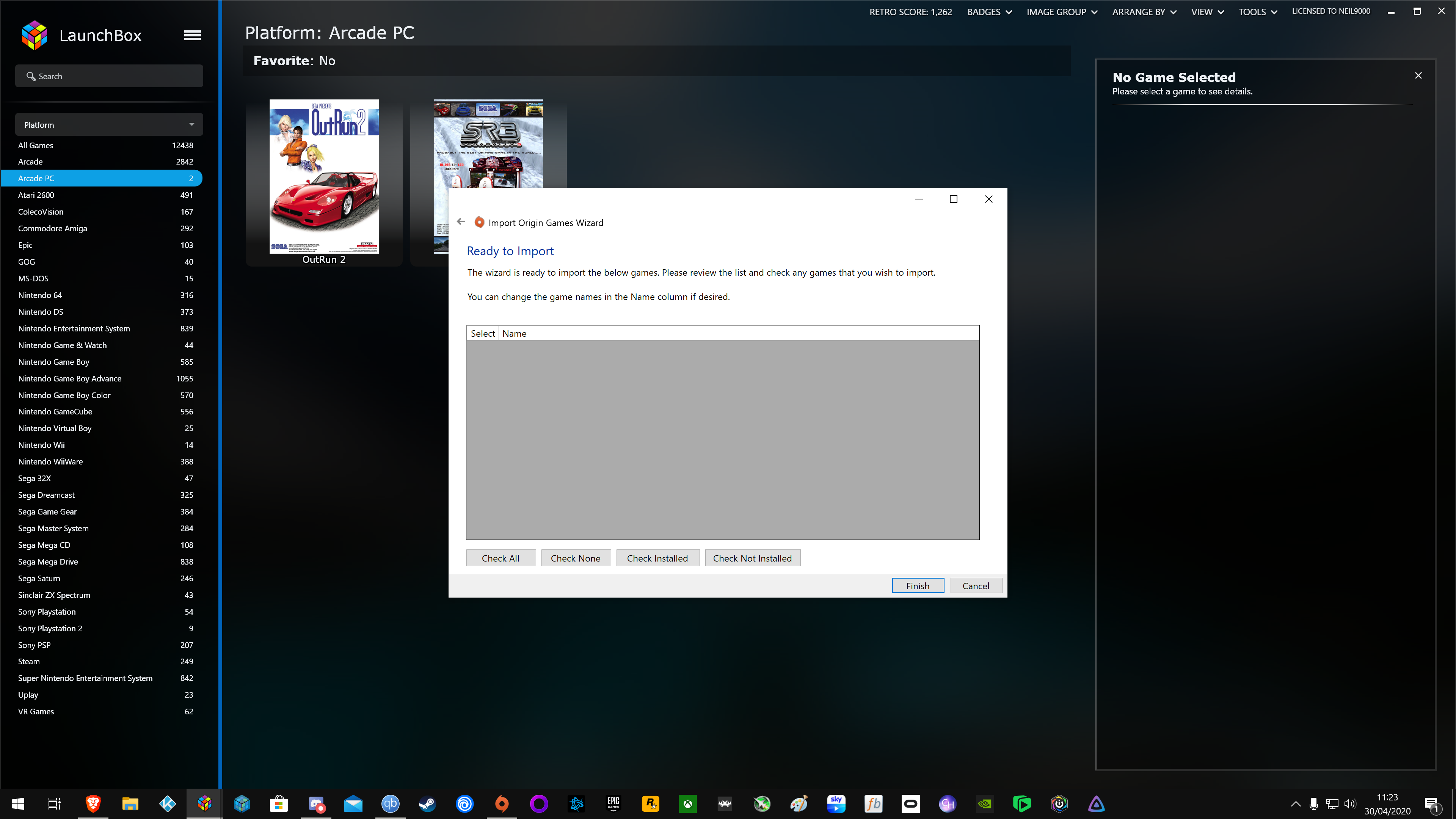Maximize the import wizard dialog
The height and width of the screenshot is (819, 1456).
(x=954, y=199)
